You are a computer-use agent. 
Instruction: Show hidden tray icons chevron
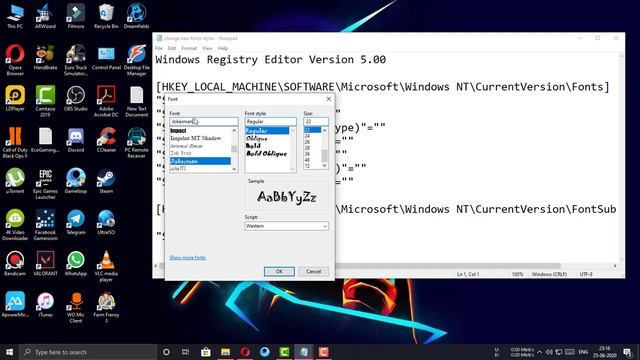pos(540,352)
